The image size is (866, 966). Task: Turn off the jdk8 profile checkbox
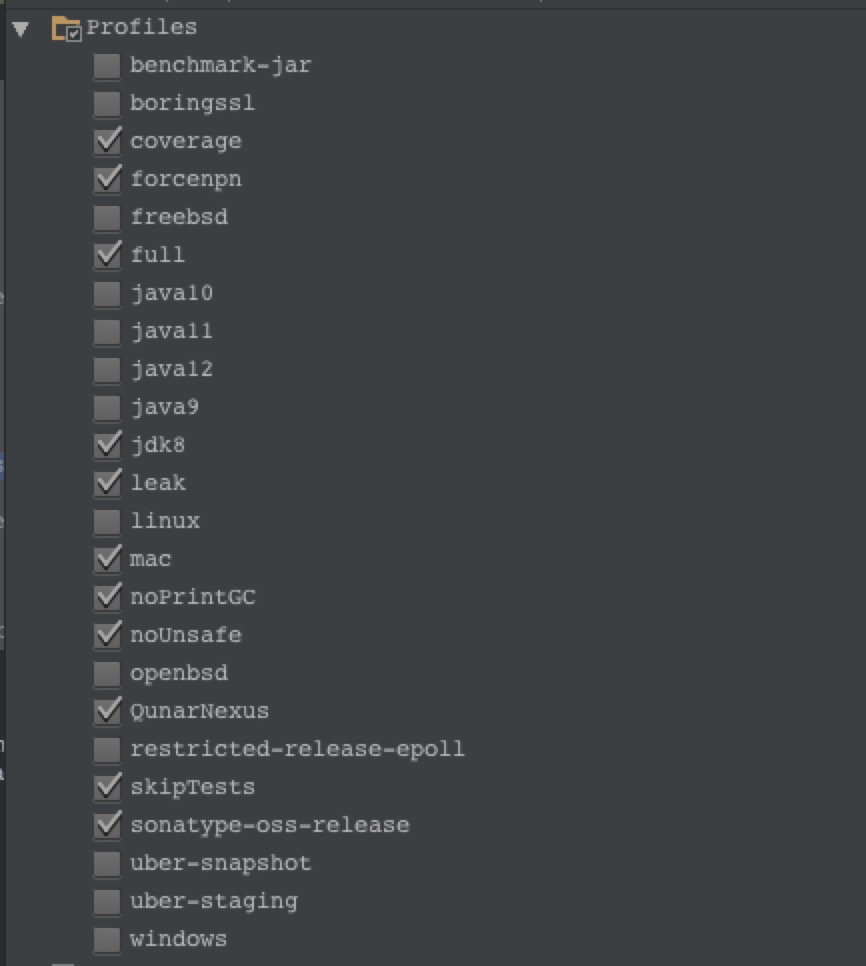(x=107, y=446)
